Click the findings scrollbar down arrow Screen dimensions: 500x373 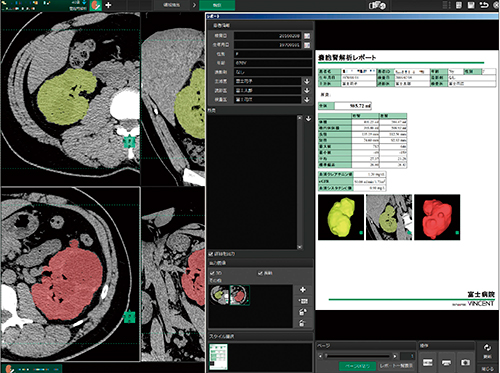300,247
